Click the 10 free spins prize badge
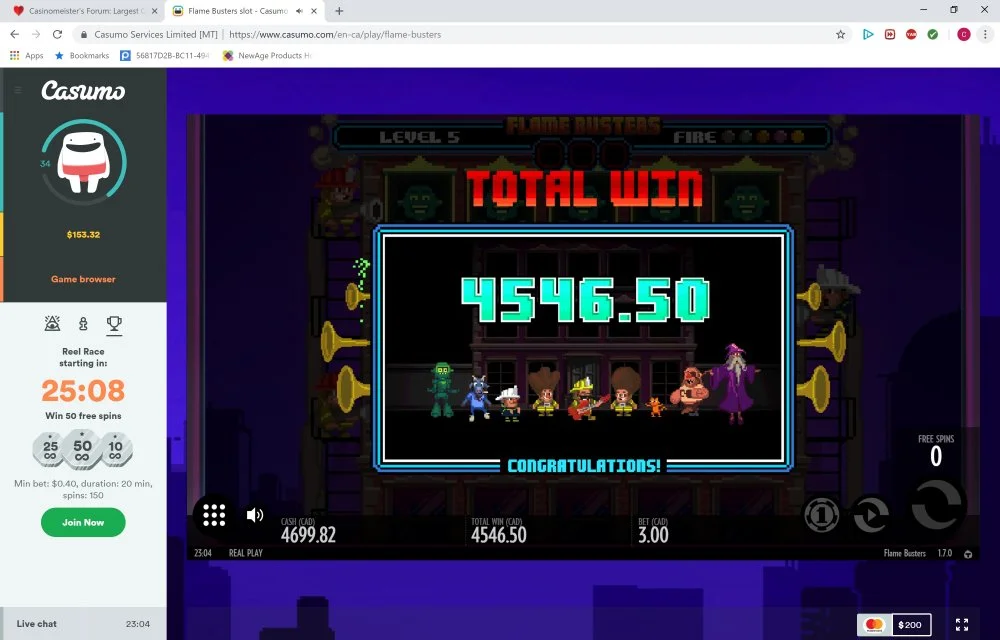The image size is (1000, 640). click(x=116, y=450)
